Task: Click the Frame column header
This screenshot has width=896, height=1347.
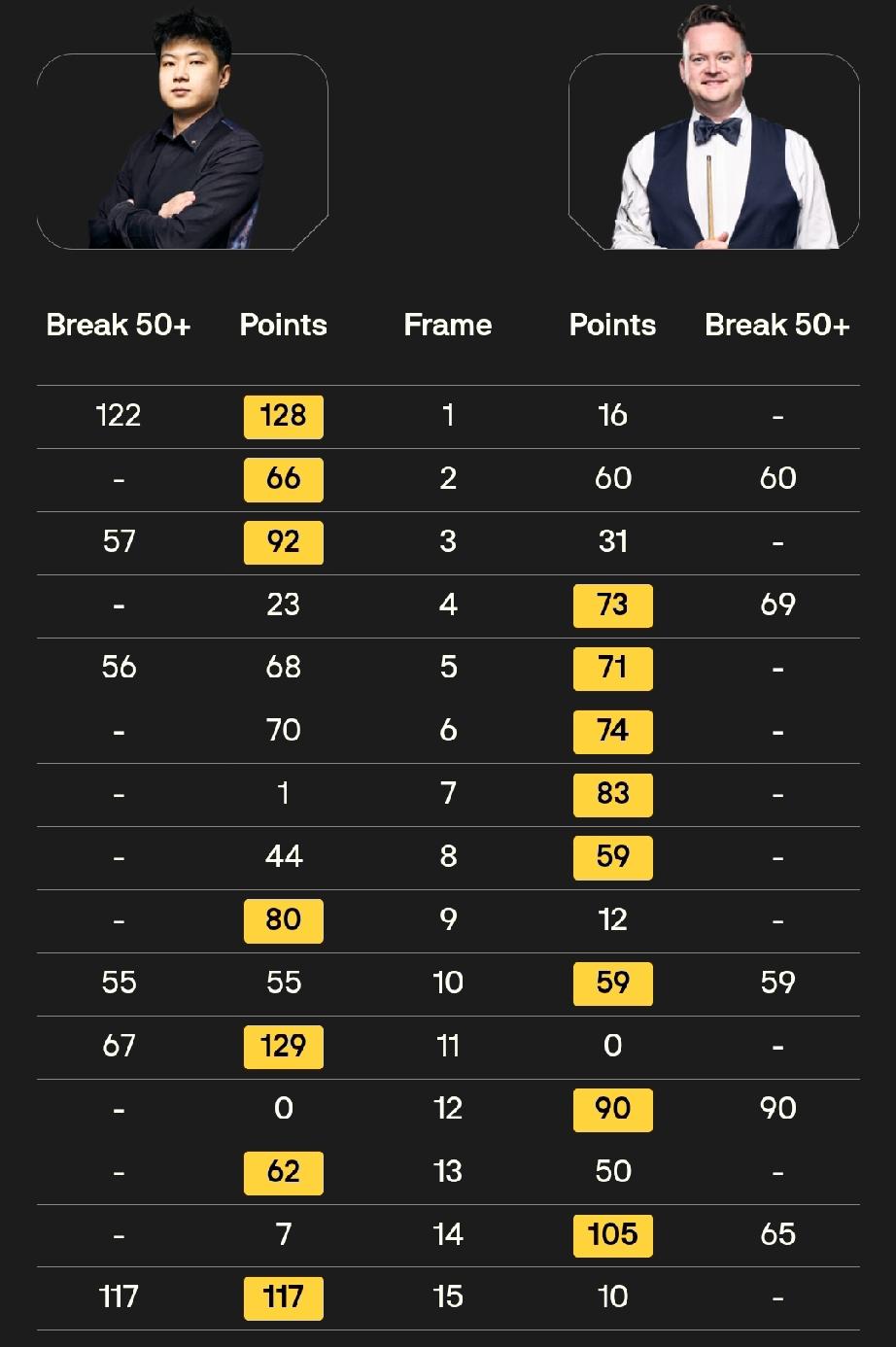Action: pyautogui.click(x=447, y=325)
